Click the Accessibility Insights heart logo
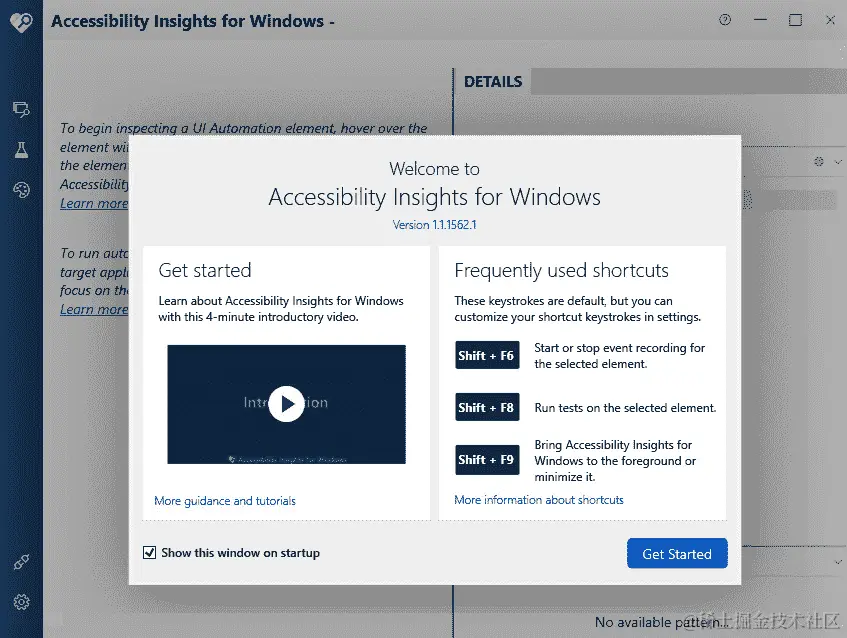 tap(21, 21)
